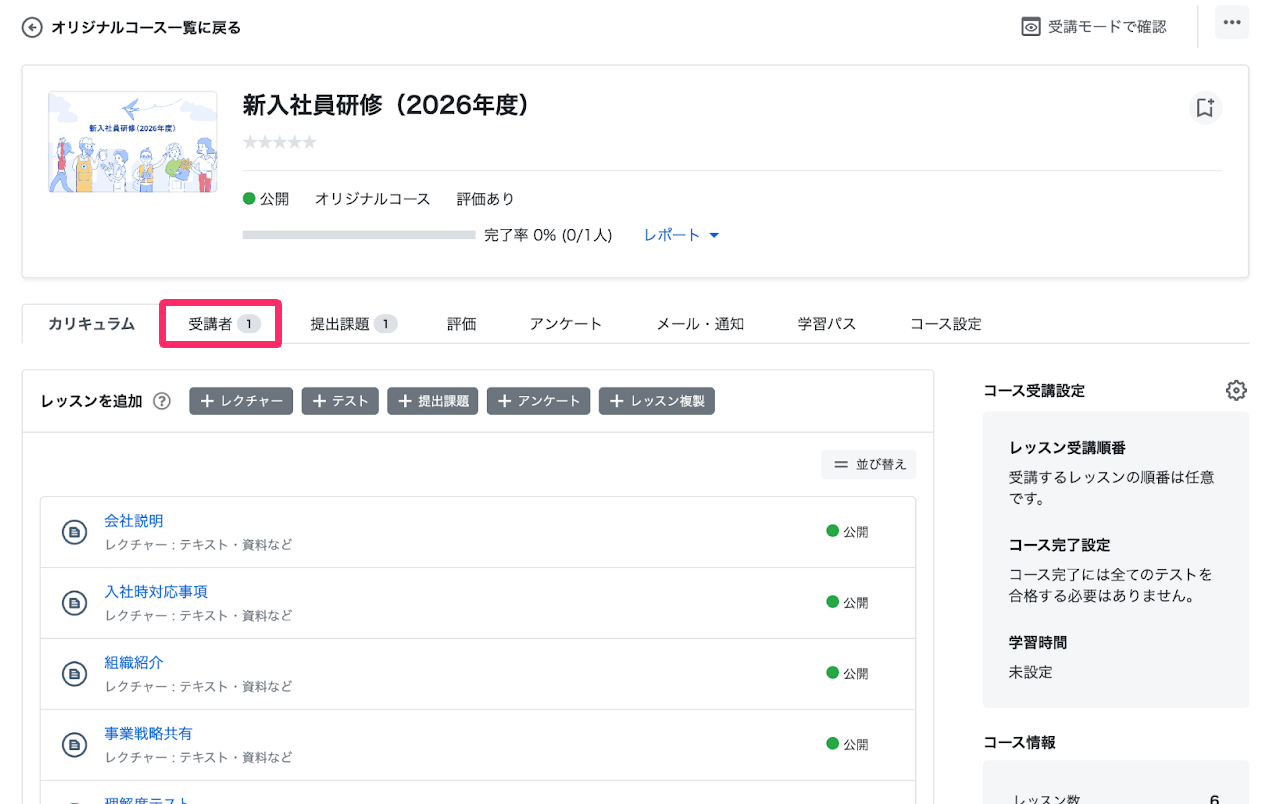This screenshot has height=804, width=1283.
Task: Click the course thumbnail image
Action: (133, 142)
